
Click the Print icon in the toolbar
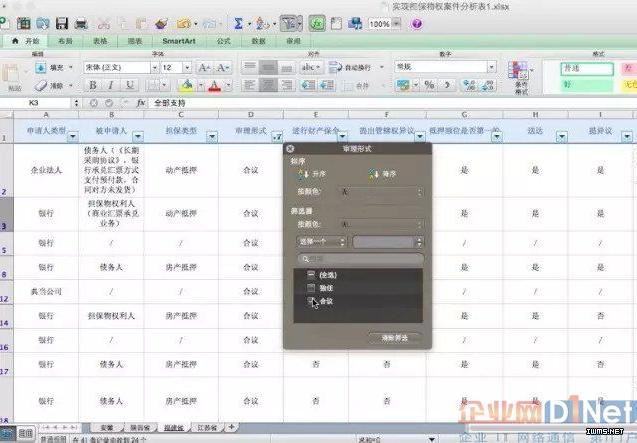(80, 22)
